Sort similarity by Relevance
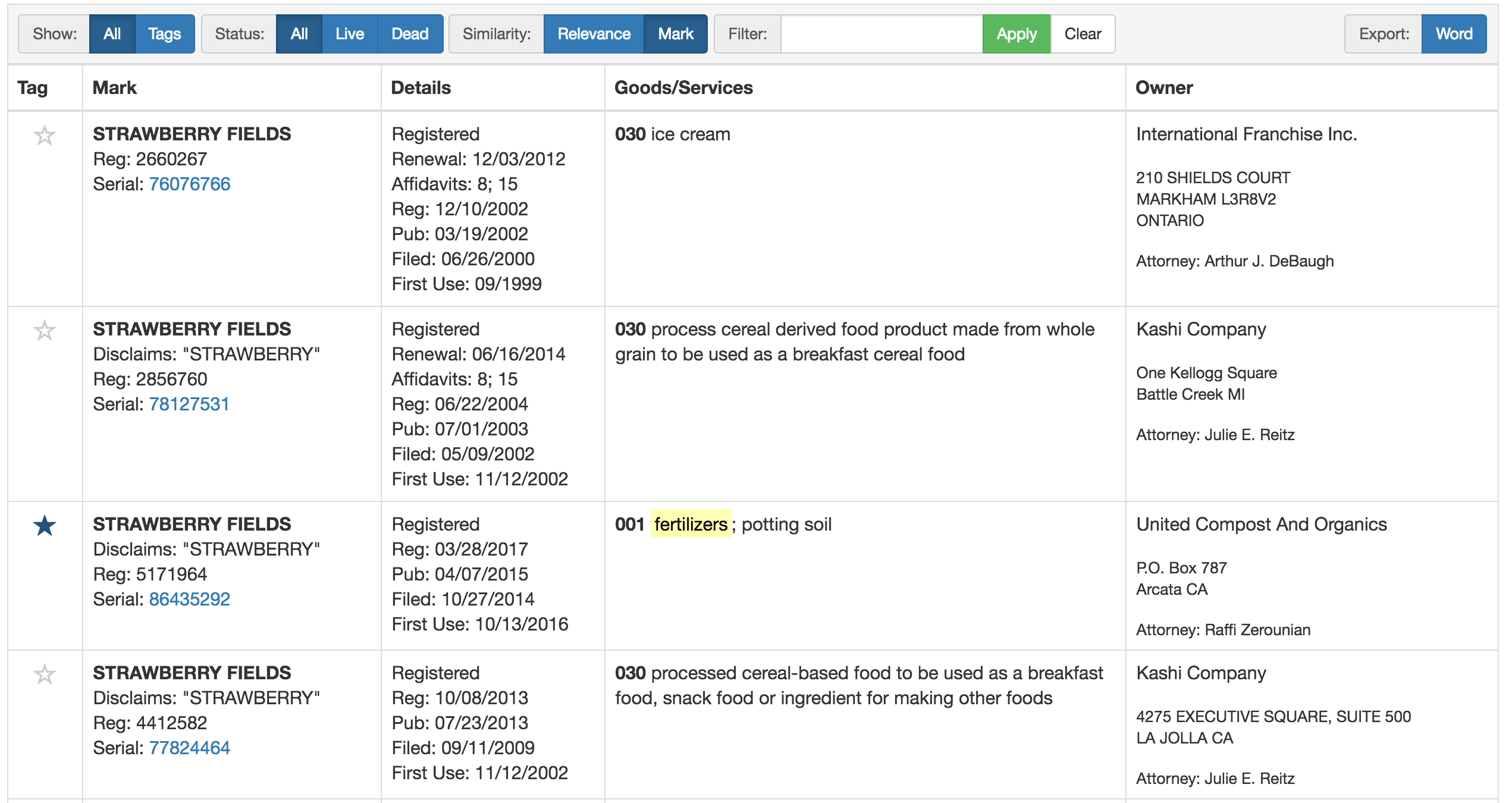The image size is (1512, 803). click(593, 34)
